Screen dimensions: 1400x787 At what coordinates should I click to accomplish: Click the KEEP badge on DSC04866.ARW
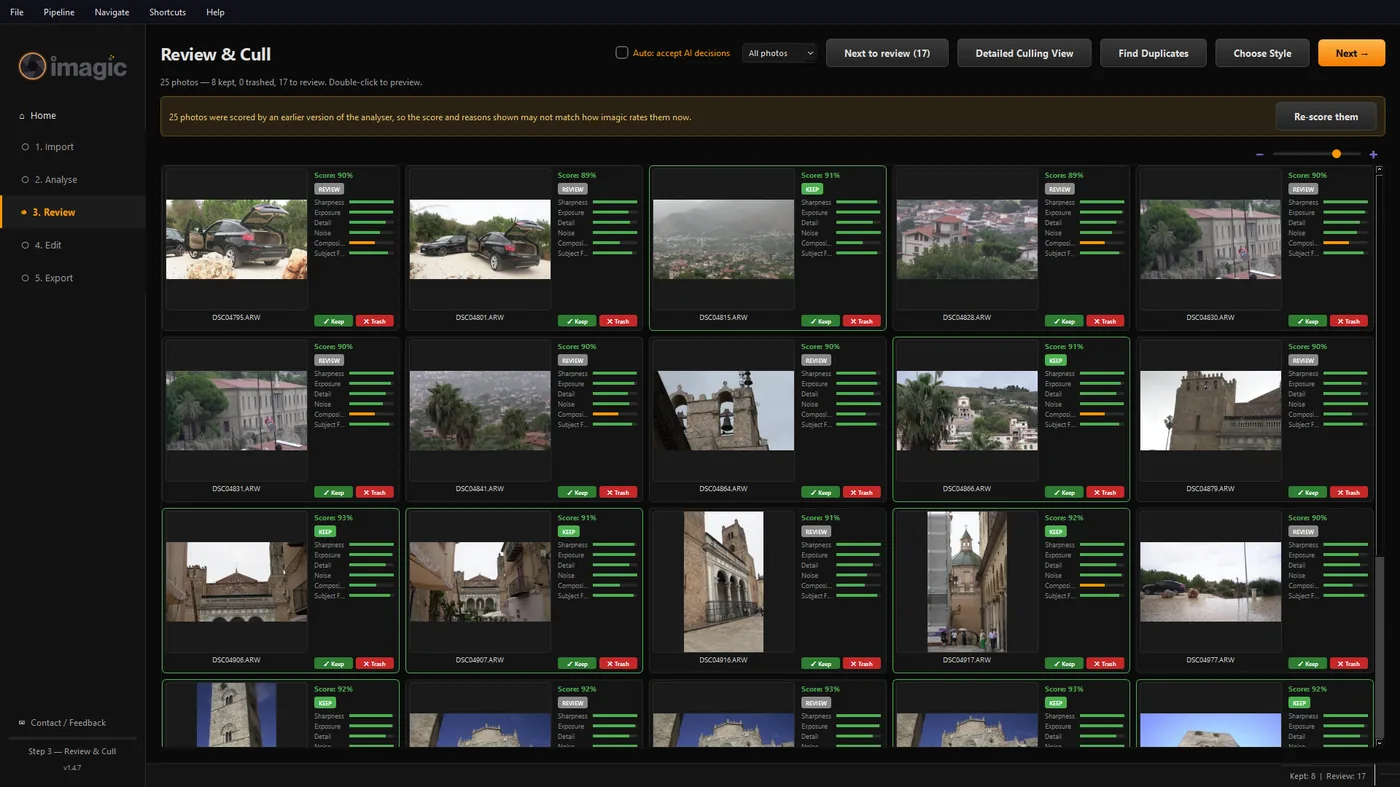[1056, 360]
